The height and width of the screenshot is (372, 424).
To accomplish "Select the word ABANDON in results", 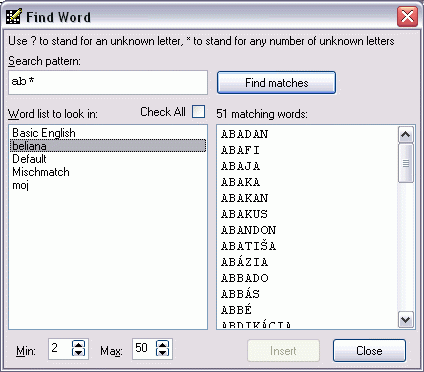I will [249, 230].
